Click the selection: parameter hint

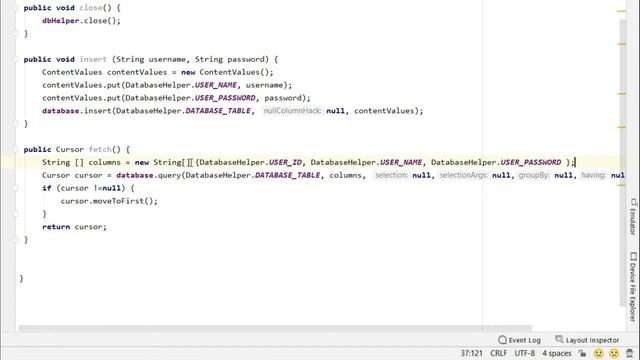[391, 175]
